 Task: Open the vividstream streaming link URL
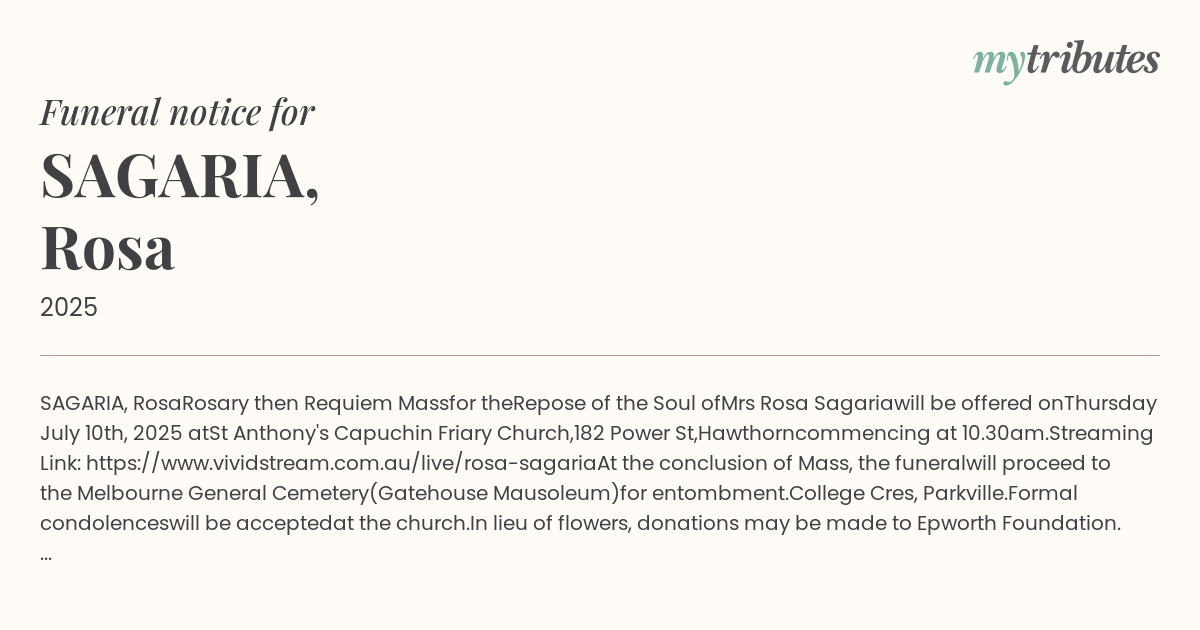(341, 463)
